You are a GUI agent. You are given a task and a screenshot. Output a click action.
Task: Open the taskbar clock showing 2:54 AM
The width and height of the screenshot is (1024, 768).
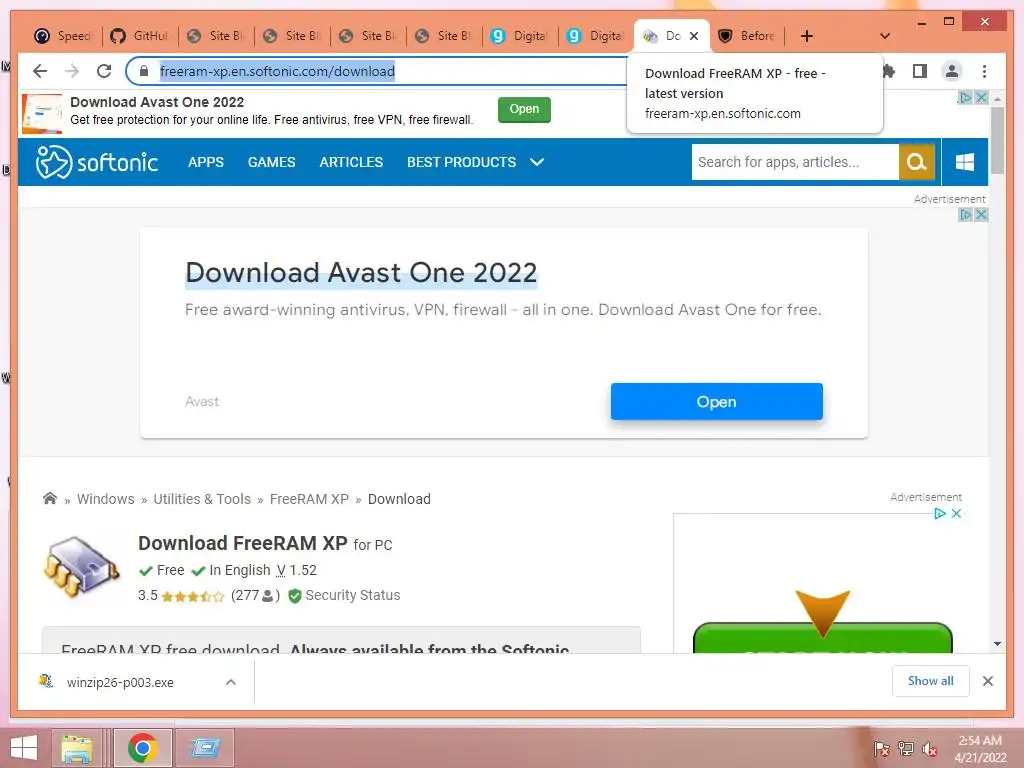pyautogui.click(x=980, y=749)
